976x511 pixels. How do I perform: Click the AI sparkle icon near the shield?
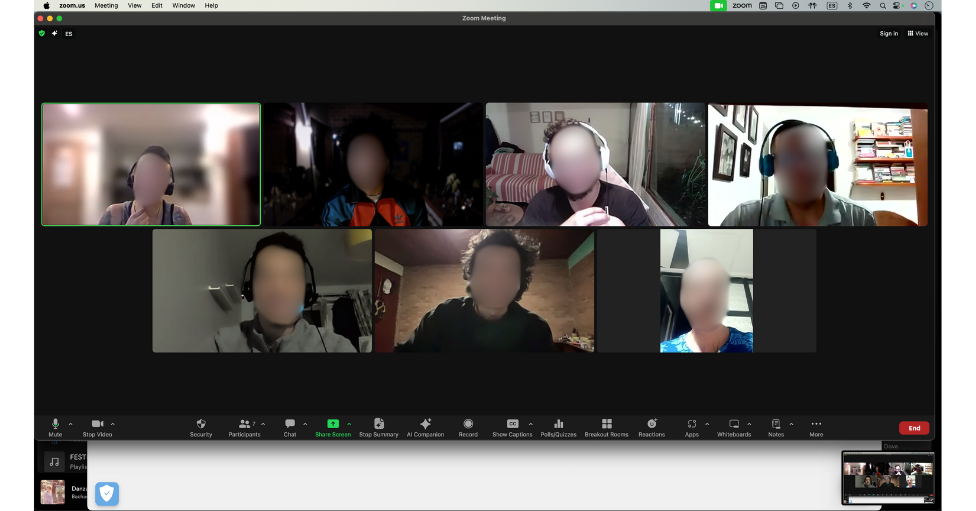55,34
